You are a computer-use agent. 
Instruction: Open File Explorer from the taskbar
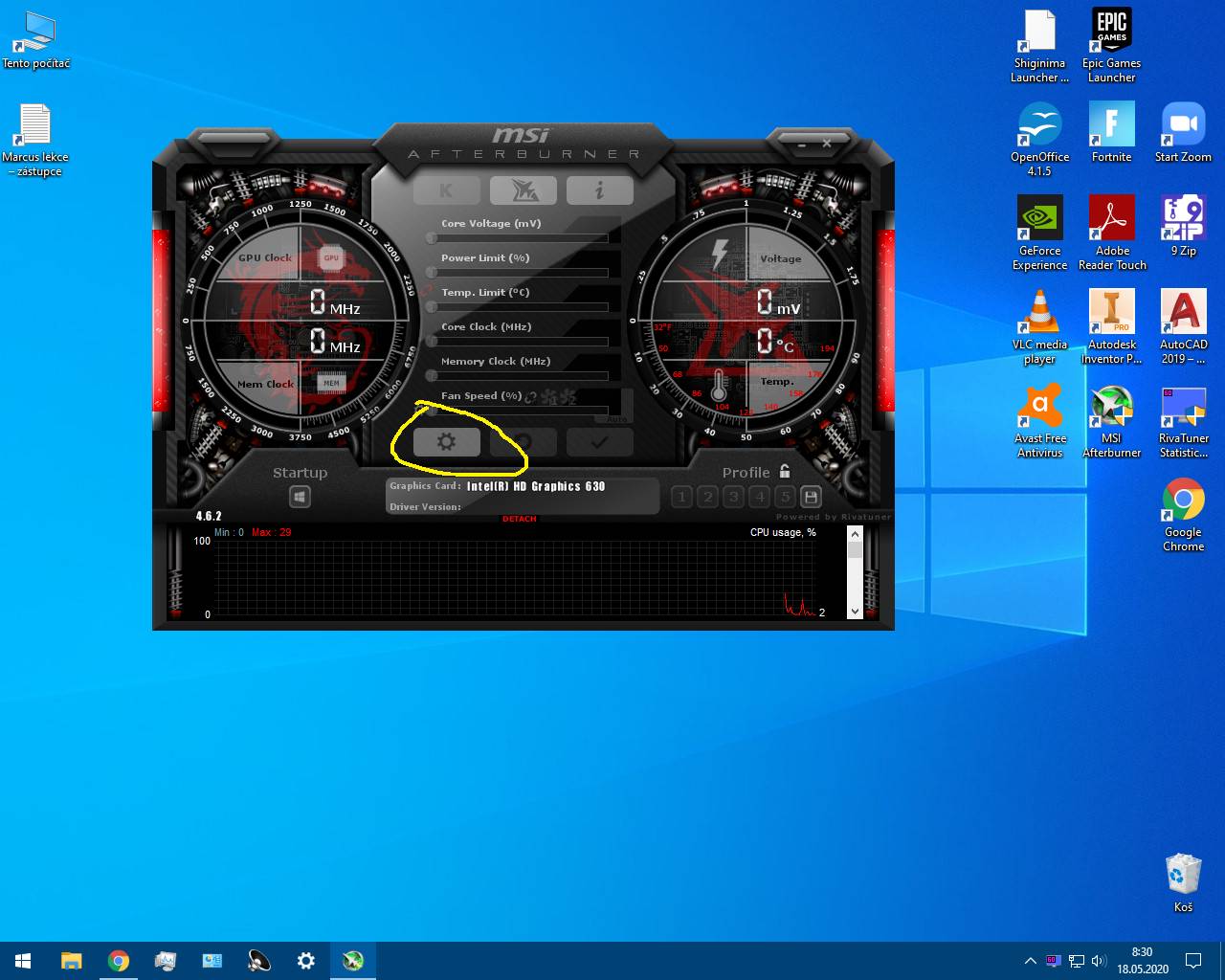(71, 961)
